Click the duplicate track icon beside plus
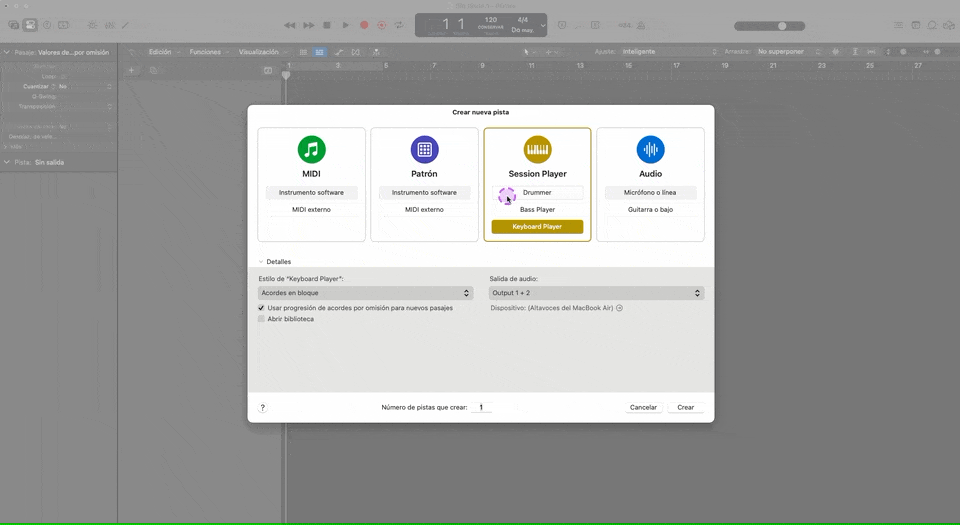 tap(154, 70)
